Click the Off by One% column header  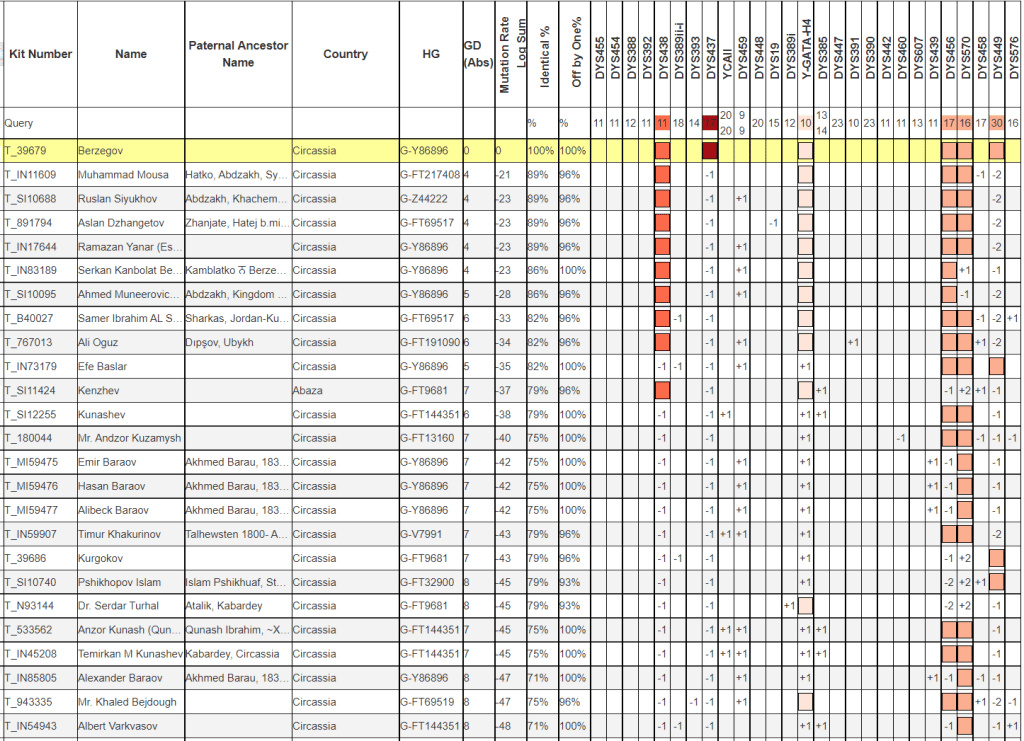pyautogui.click(x=576, y=54)
